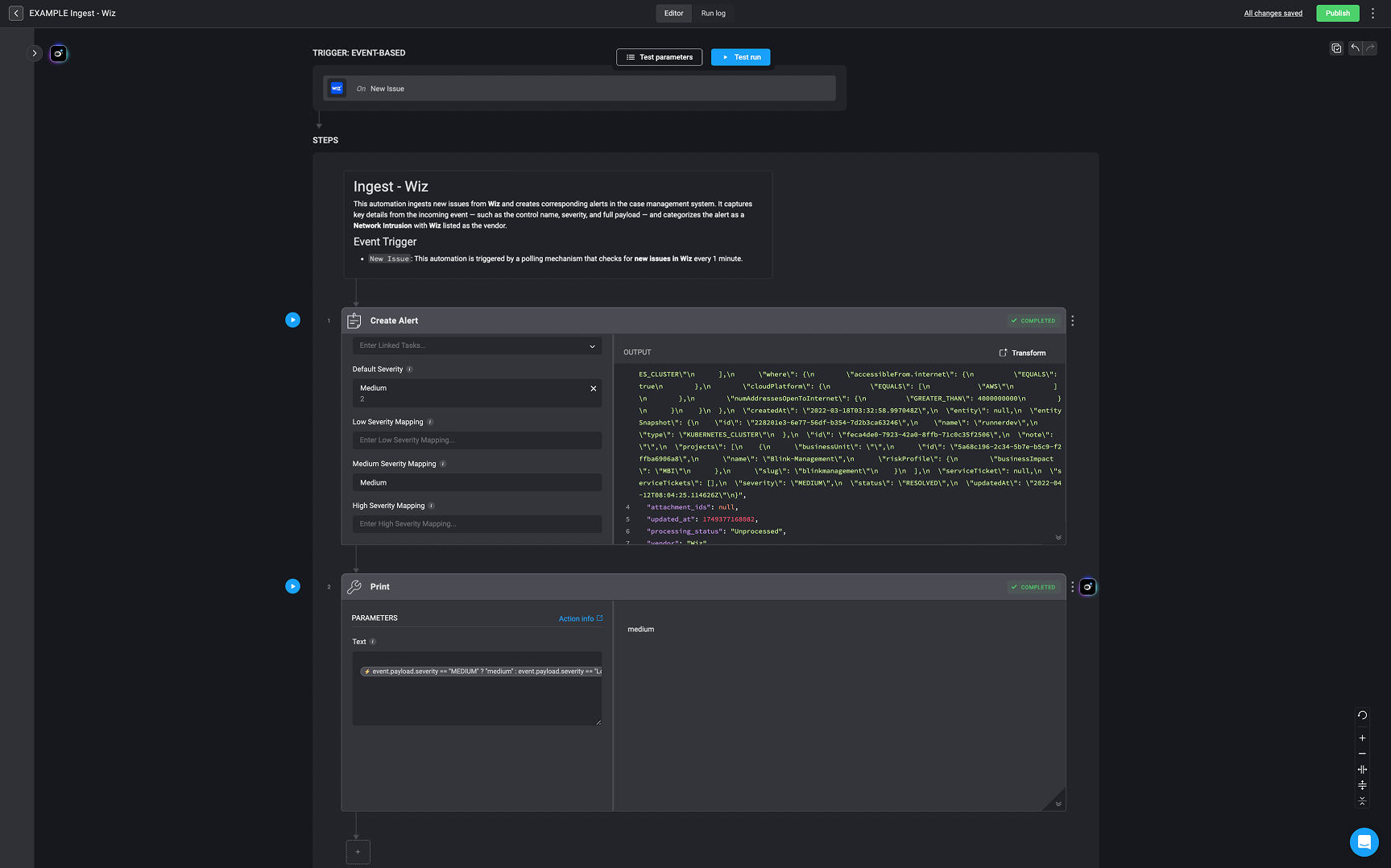Switch to the Run log tab

713,13
